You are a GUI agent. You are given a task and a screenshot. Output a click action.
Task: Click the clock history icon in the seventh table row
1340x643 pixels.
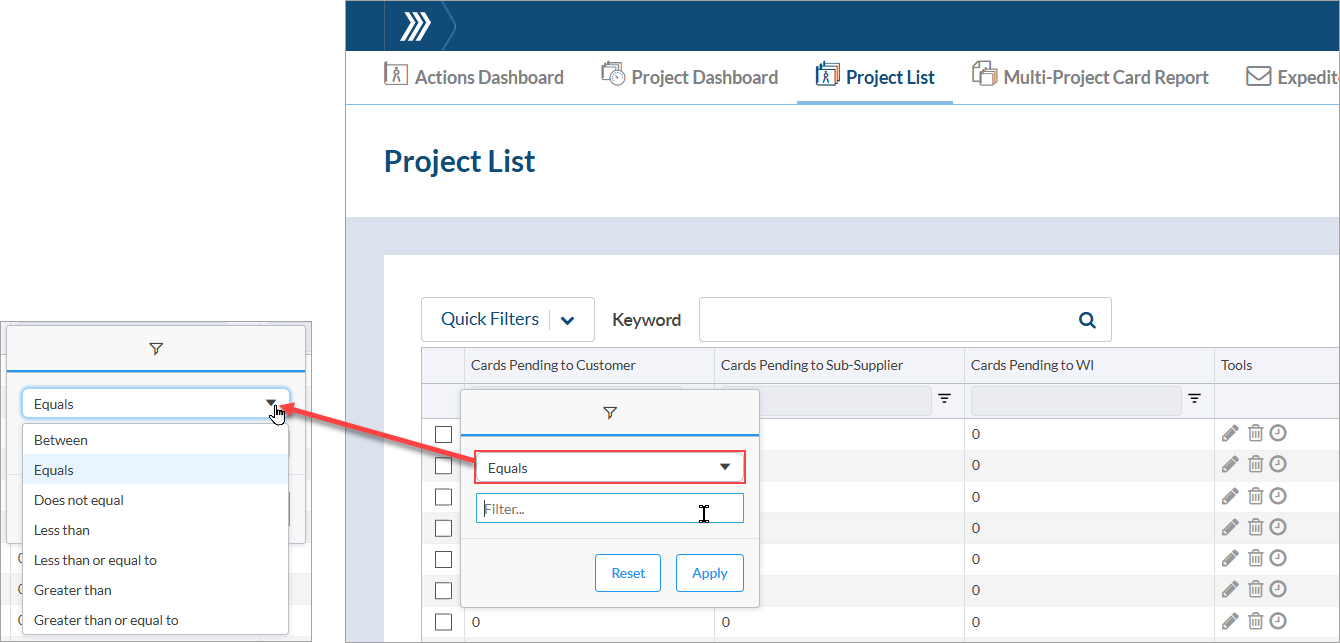pos(1278,621)
